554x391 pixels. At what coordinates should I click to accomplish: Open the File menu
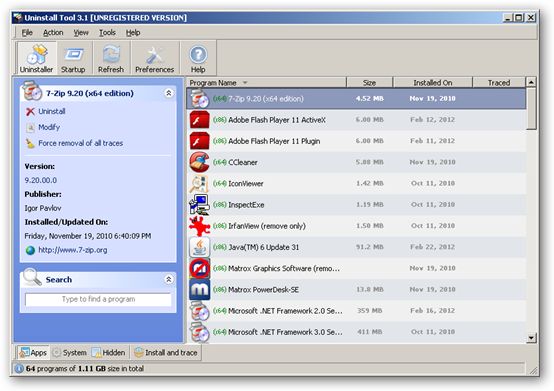(x=27, y=32)
